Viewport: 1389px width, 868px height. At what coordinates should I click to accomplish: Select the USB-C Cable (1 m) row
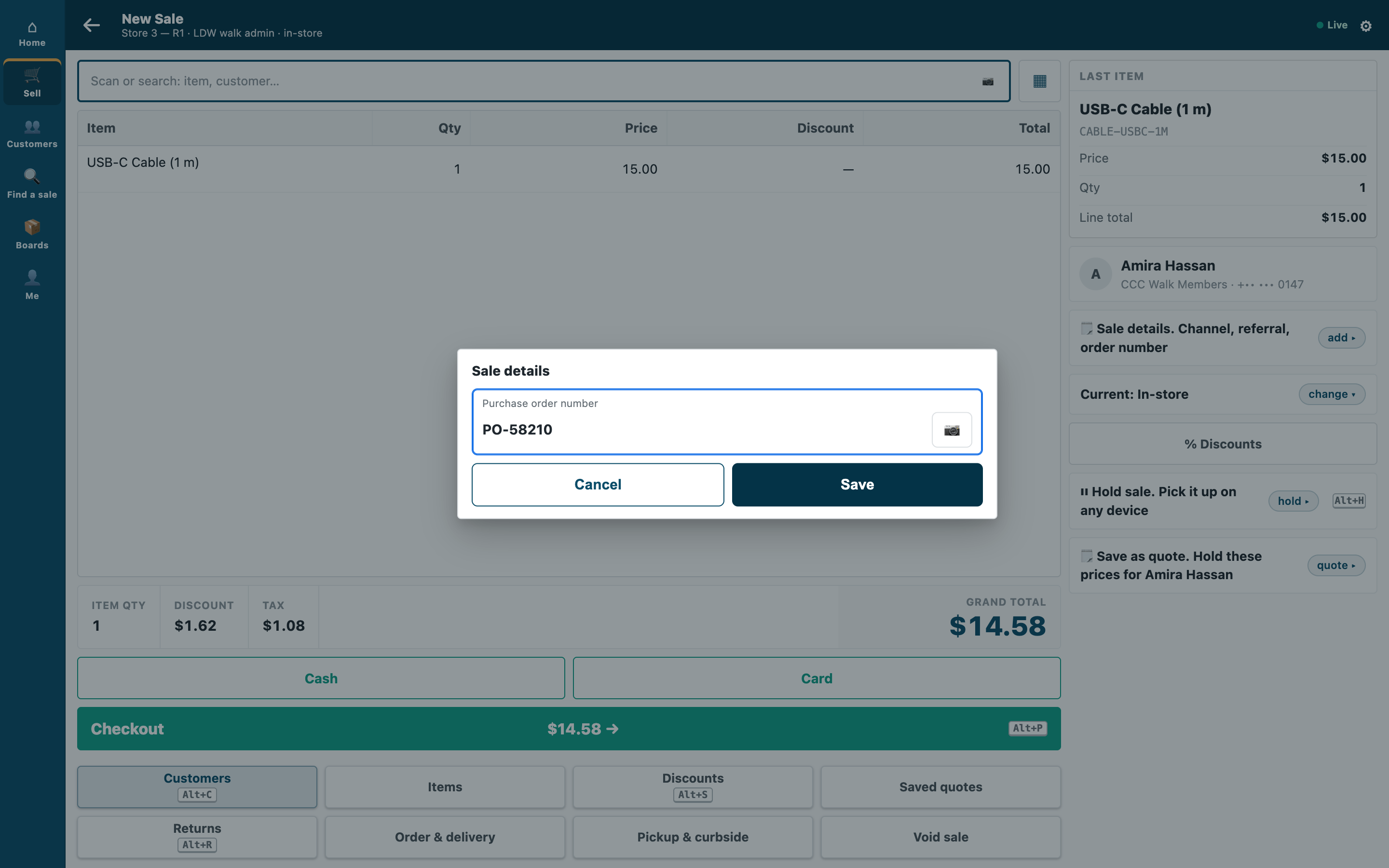[569, 169]
